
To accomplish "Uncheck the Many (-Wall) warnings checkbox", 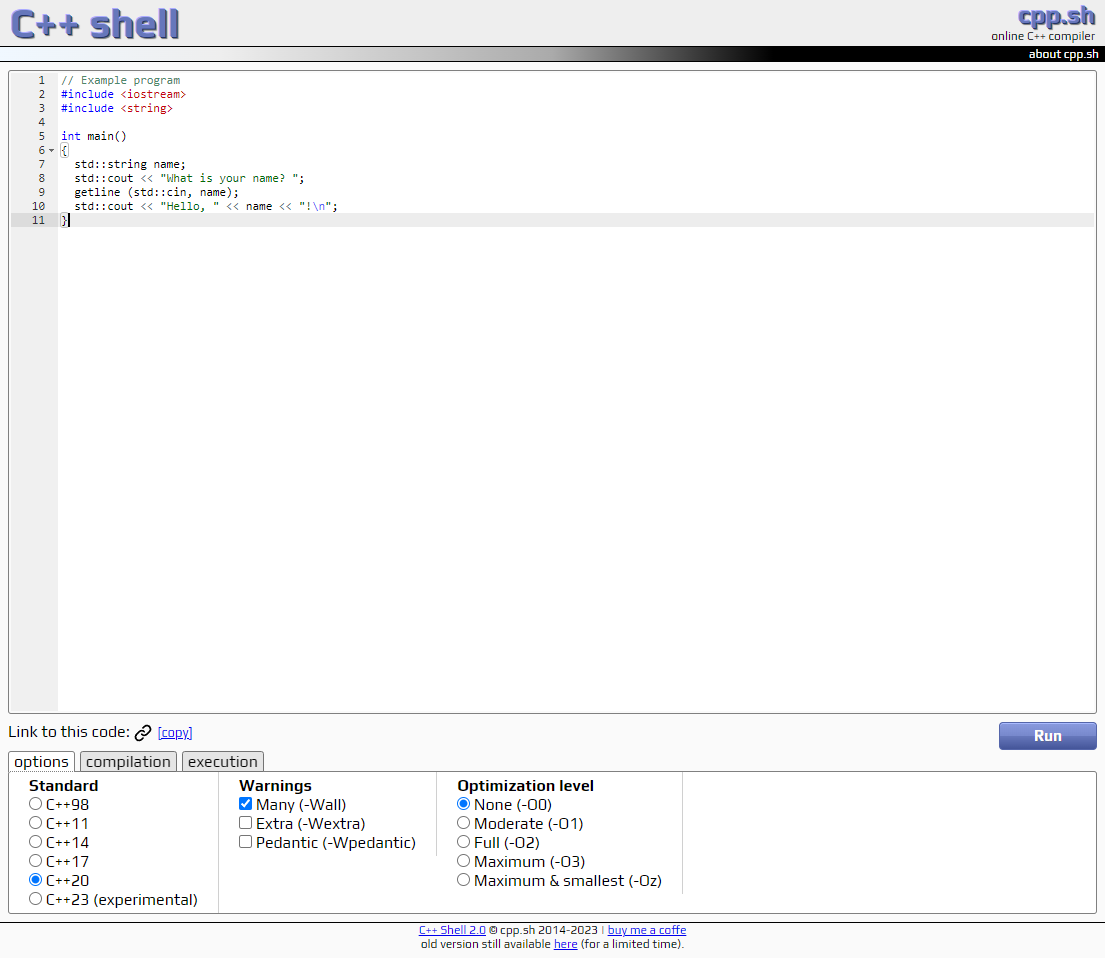I will click(246, 804).
